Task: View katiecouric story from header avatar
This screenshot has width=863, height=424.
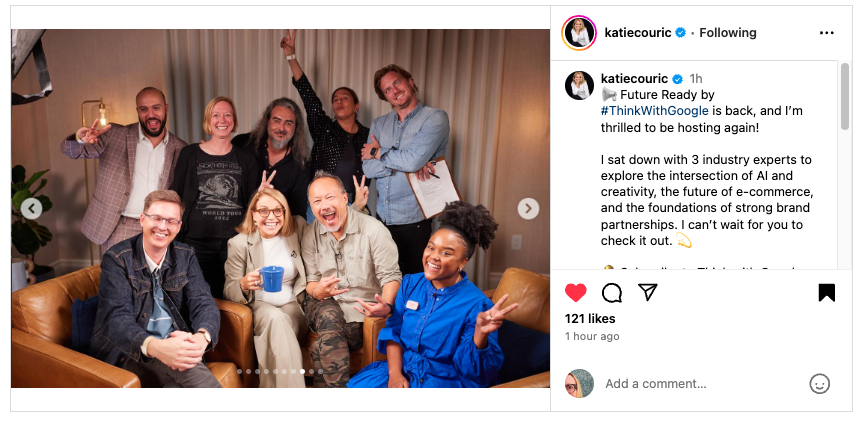Action: (579, 33)
